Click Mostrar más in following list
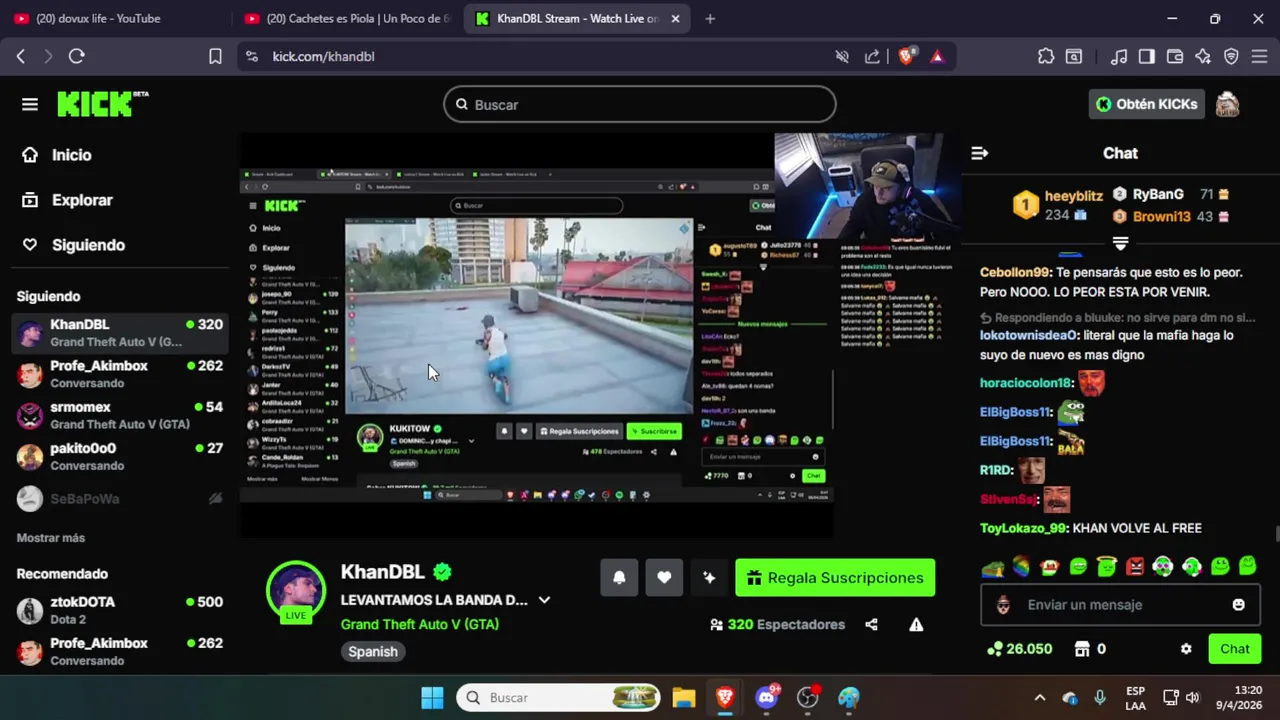The image size is (1280, 720). (x=51, y=538)
